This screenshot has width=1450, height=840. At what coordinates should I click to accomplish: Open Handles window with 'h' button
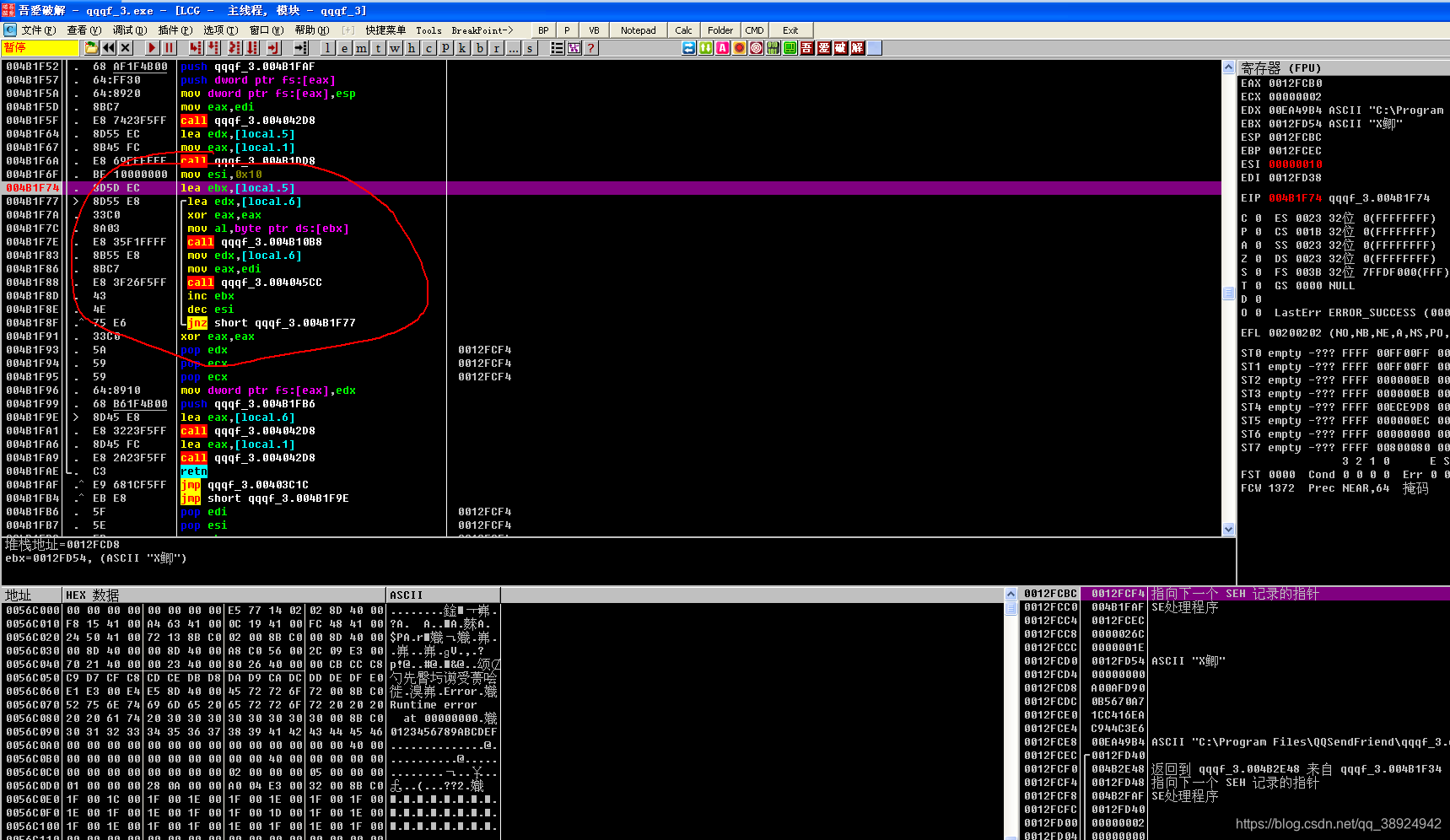[412, 48]
